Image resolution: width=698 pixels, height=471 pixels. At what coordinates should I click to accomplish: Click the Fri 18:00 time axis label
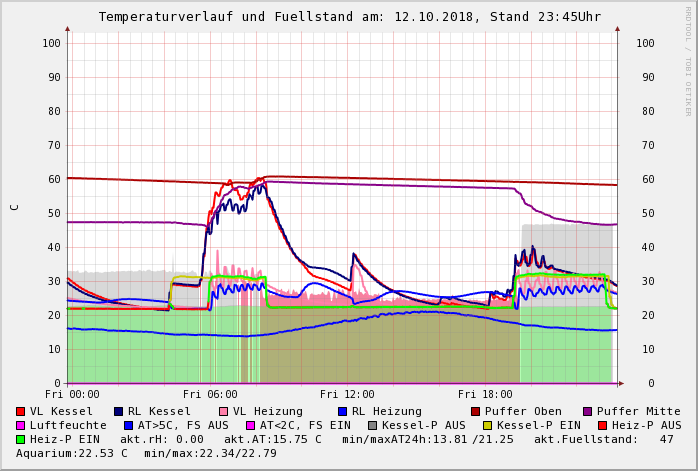[484, 394]
